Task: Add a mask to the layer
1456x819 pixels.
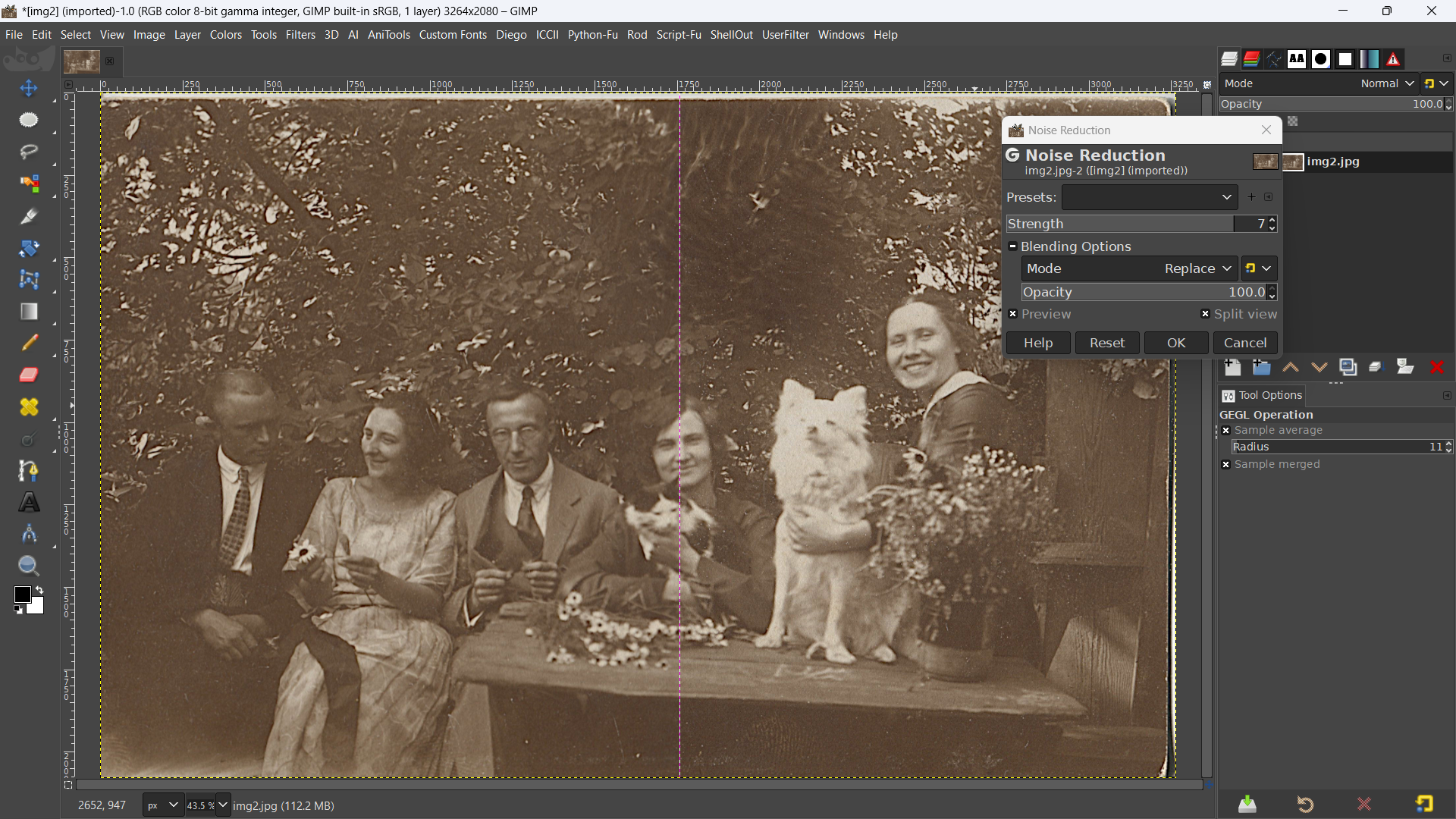Action: pyautogui.click(x=1405, y=367)
